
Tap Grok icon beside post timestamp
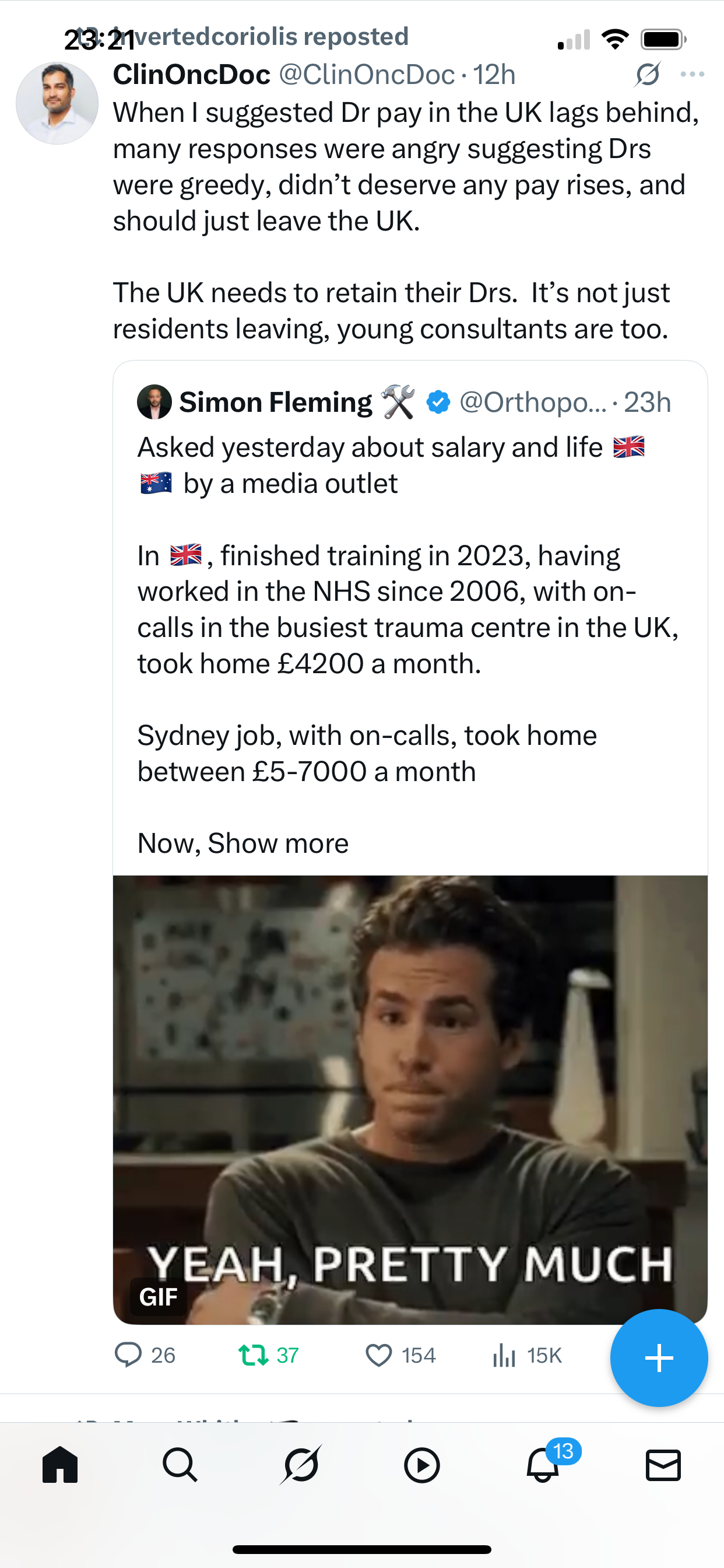(x=647, y=74)
